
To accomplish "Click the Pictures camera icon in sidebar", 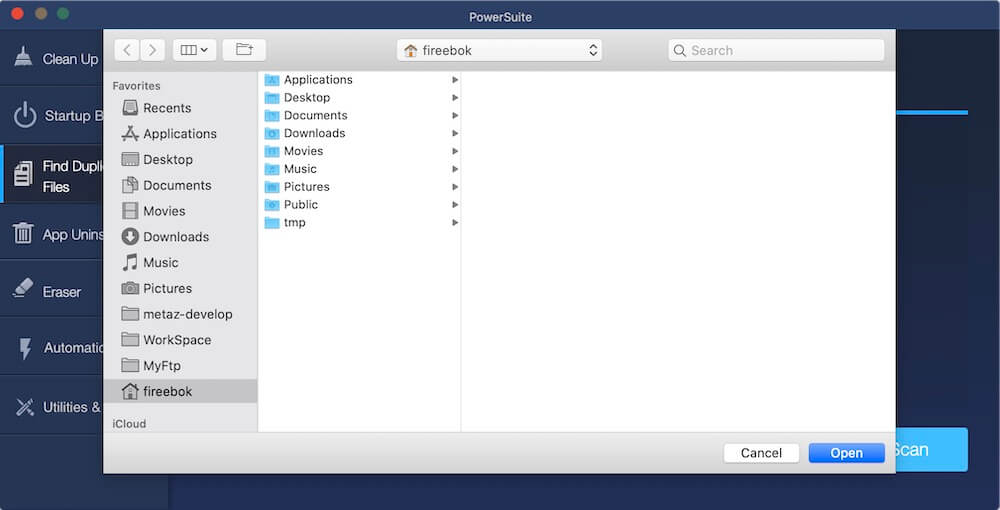I will pyautogui.click(x=130, y=288).
